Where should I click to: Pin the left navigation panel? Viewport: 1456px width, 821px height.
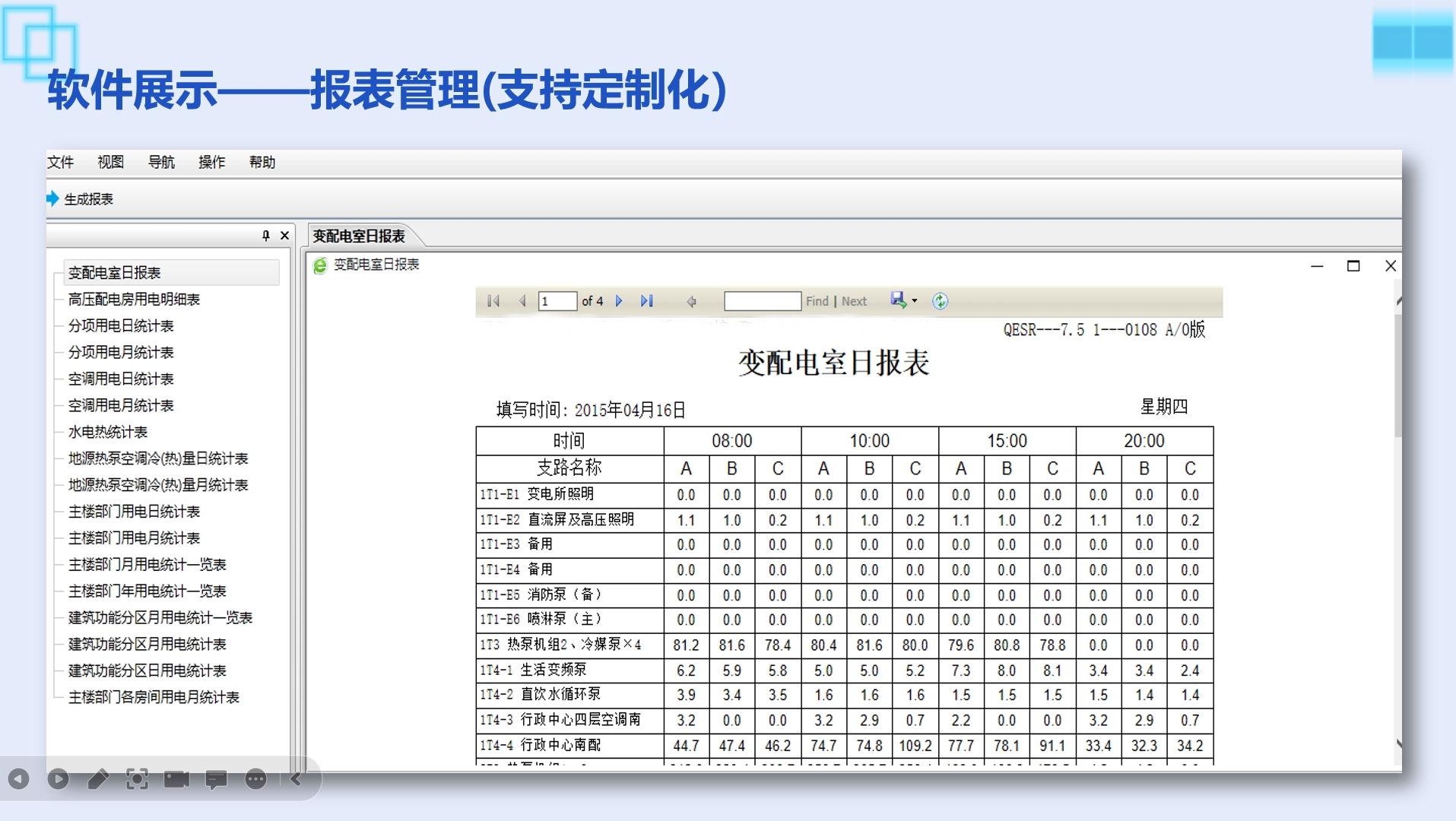(265, 236)
